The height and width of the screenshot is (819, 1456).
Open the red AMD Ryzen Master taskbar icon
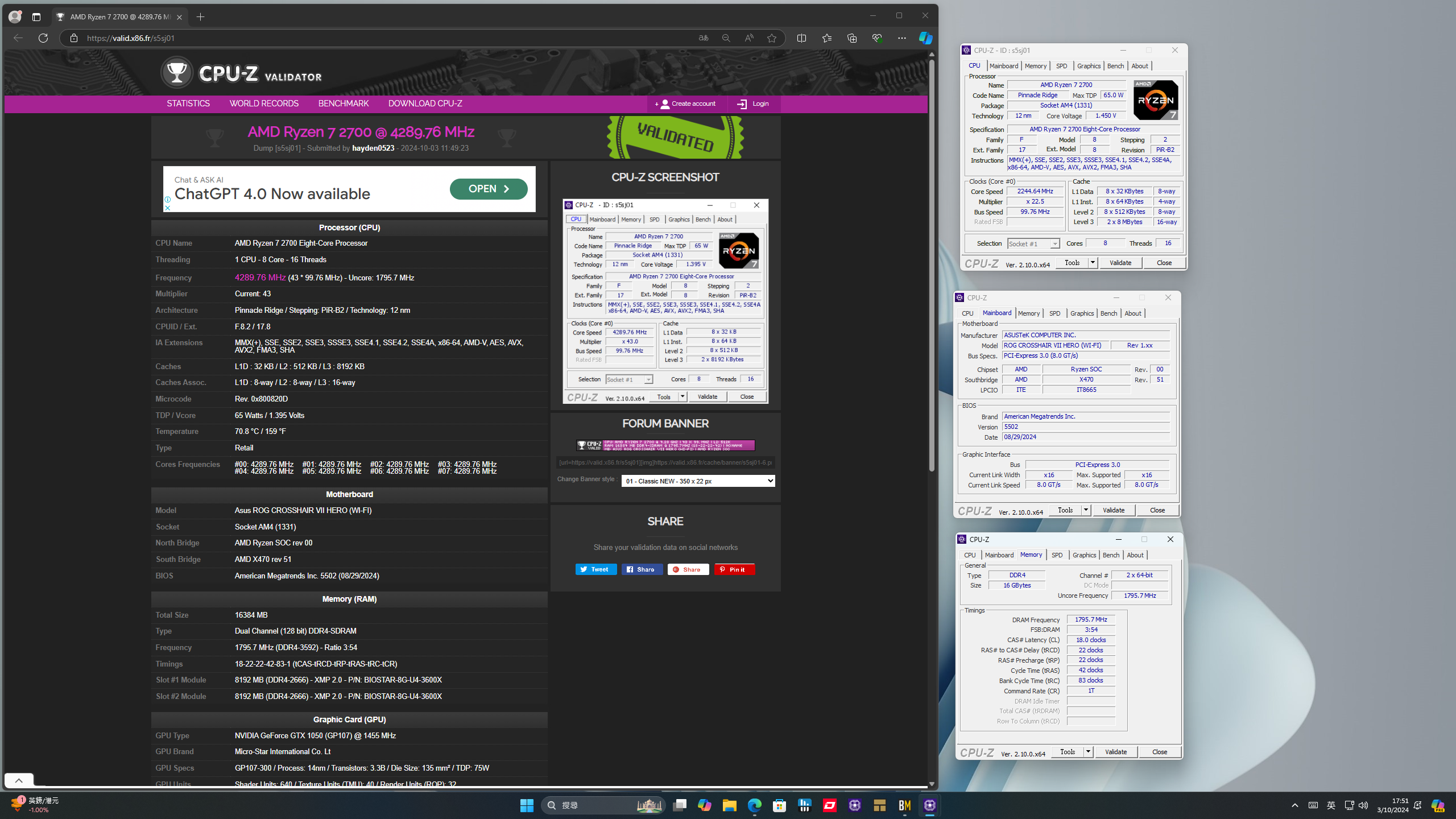(830, 805)
